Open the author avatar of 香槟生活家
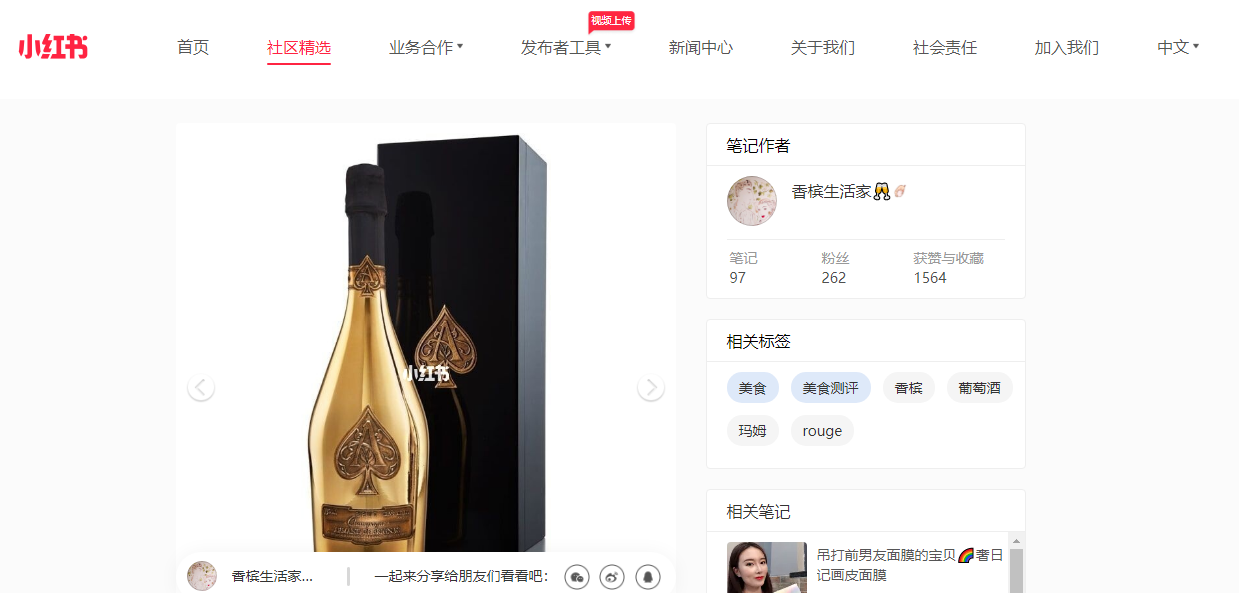The height and width of the screenshot is (593, 1239). [752, 201]
